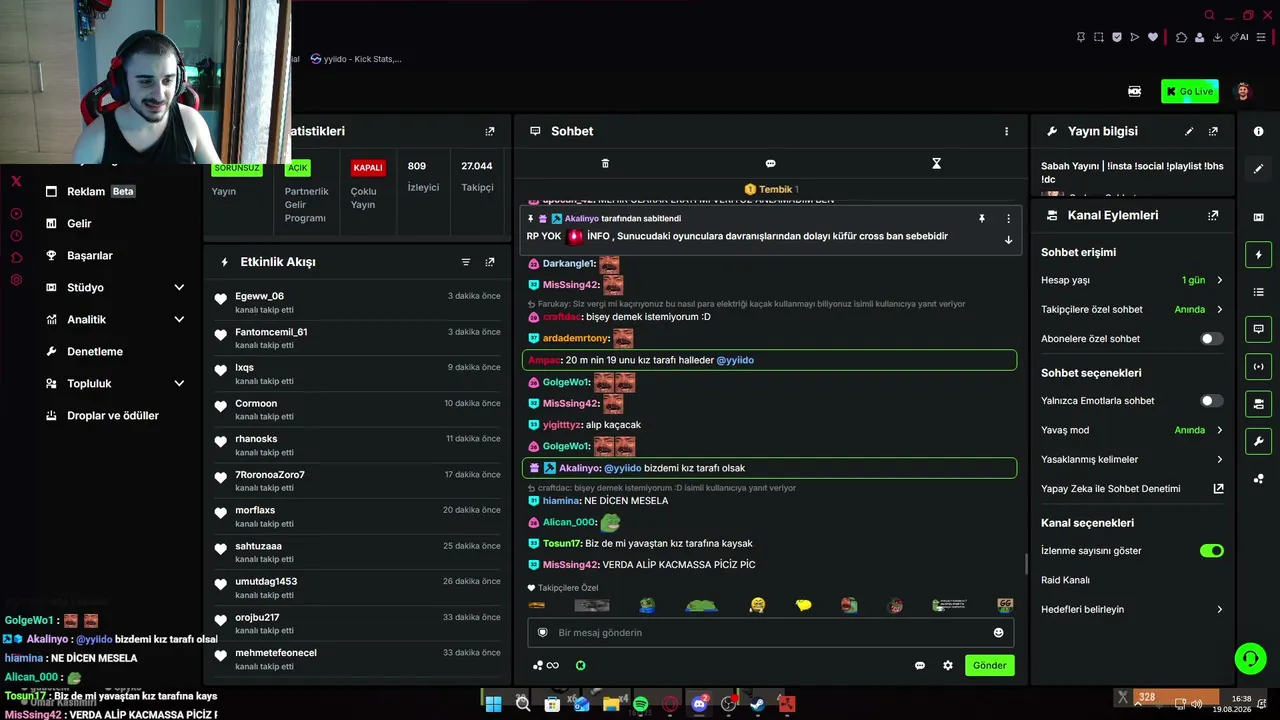Click the green Kick emote icon below input
Image resolution: width=1280 pixels, height=720 pixels.
[580, 665]
